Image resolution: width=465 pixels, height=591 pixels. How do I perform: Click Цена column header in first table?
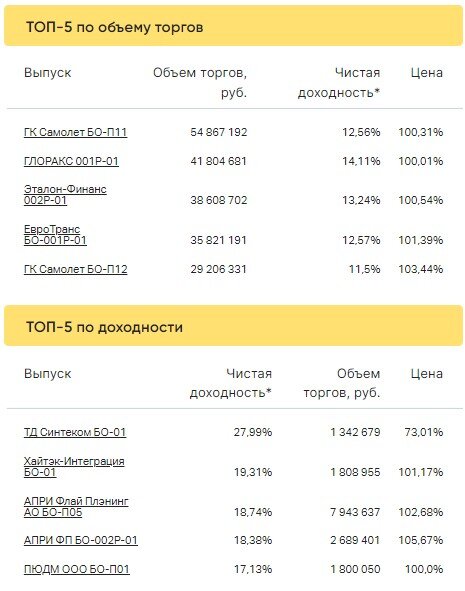coord(427,73)
